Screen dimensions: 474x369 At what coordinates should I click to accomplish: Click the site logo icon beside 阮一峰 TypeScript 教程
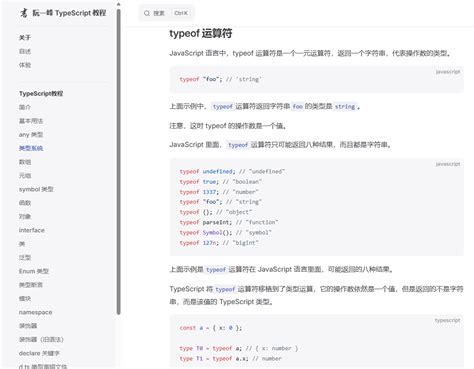tap(23, 13)
